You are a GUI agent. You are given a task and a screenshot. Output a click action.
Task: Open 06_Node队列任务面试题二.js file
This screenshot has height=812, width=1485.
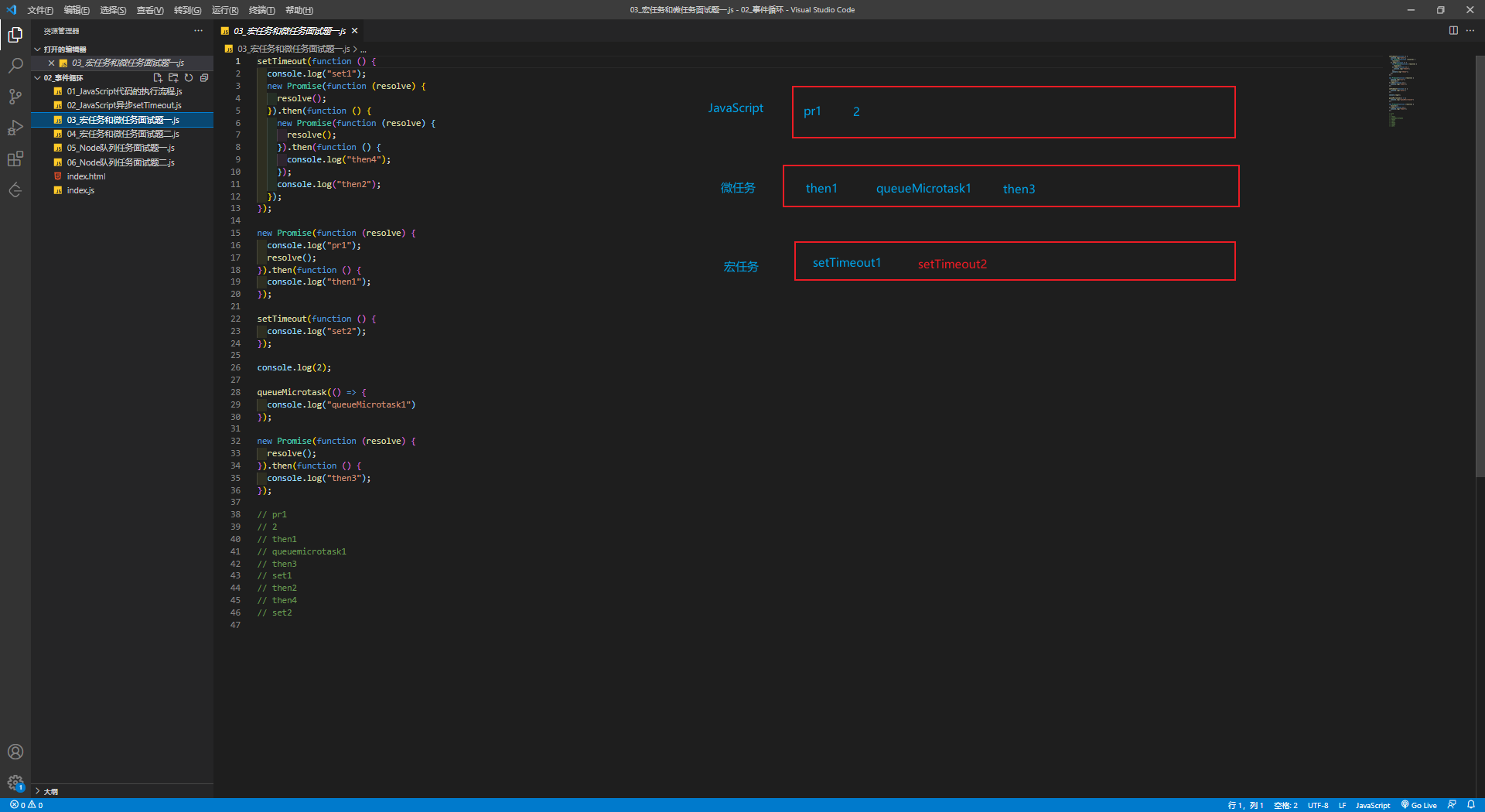coord(124,162)
